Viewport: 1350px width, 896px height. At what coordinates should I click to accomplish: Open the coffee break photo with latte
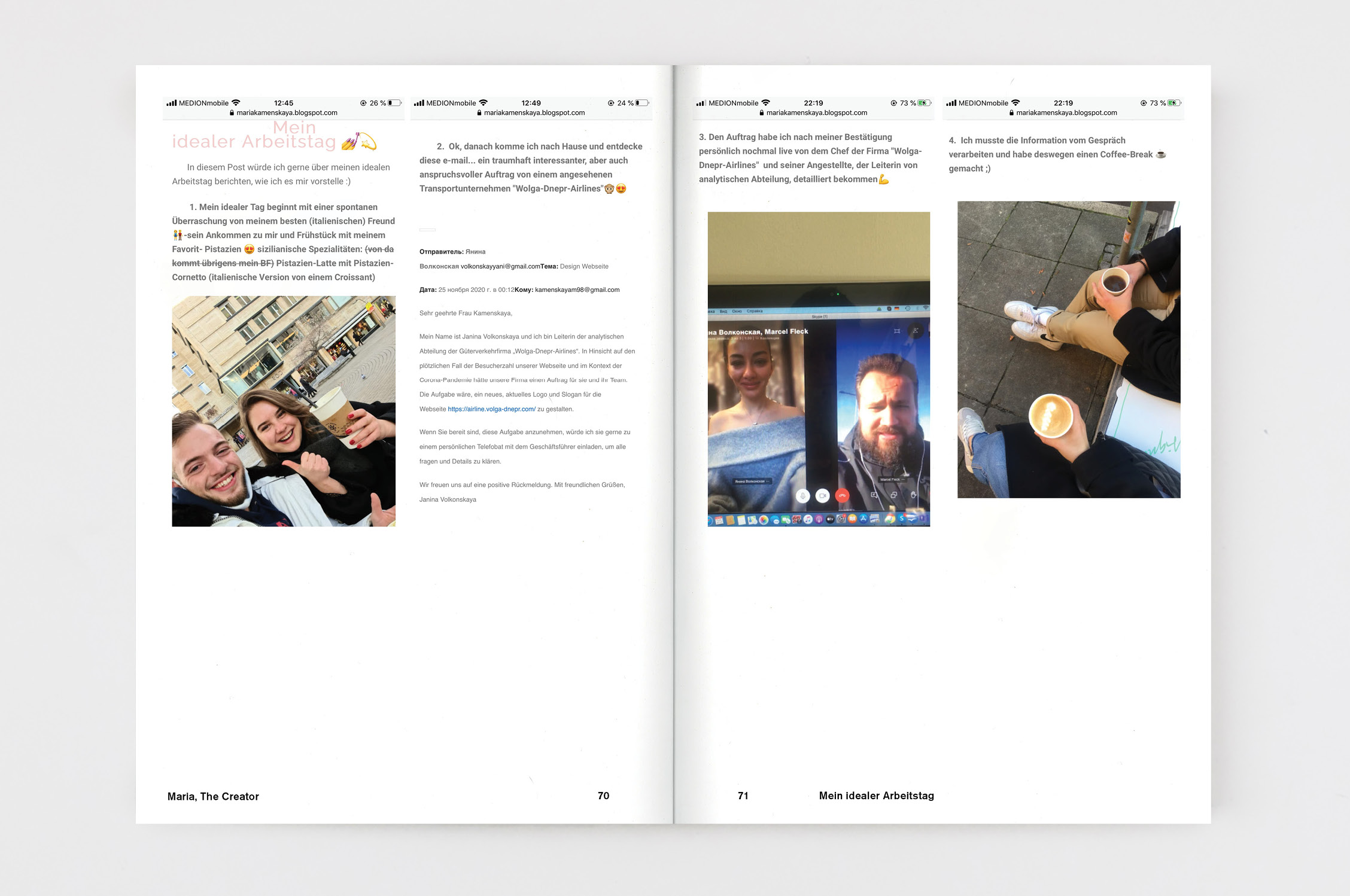(1069, 349)
